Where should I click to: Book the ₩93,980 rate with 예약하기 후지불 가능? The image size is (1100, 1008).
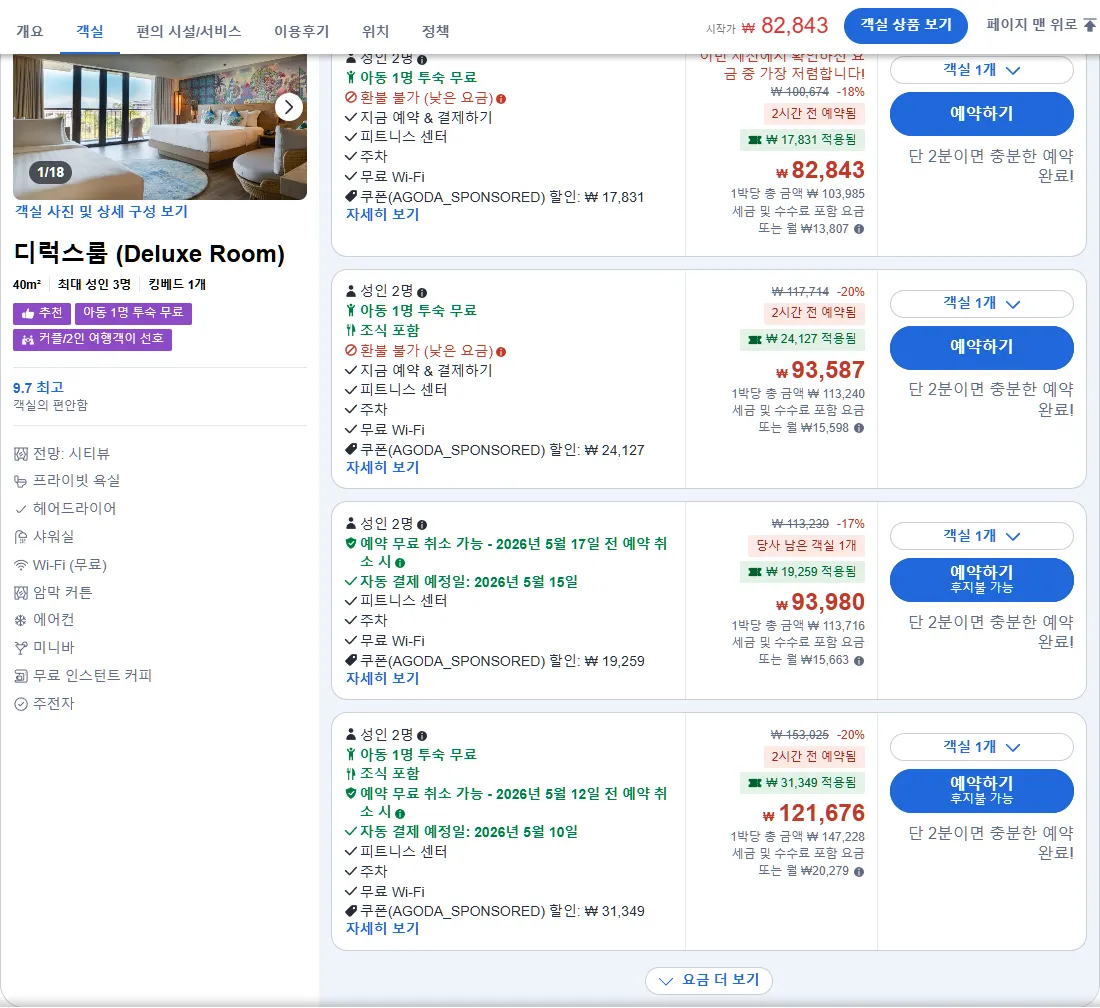pos(981,579)
